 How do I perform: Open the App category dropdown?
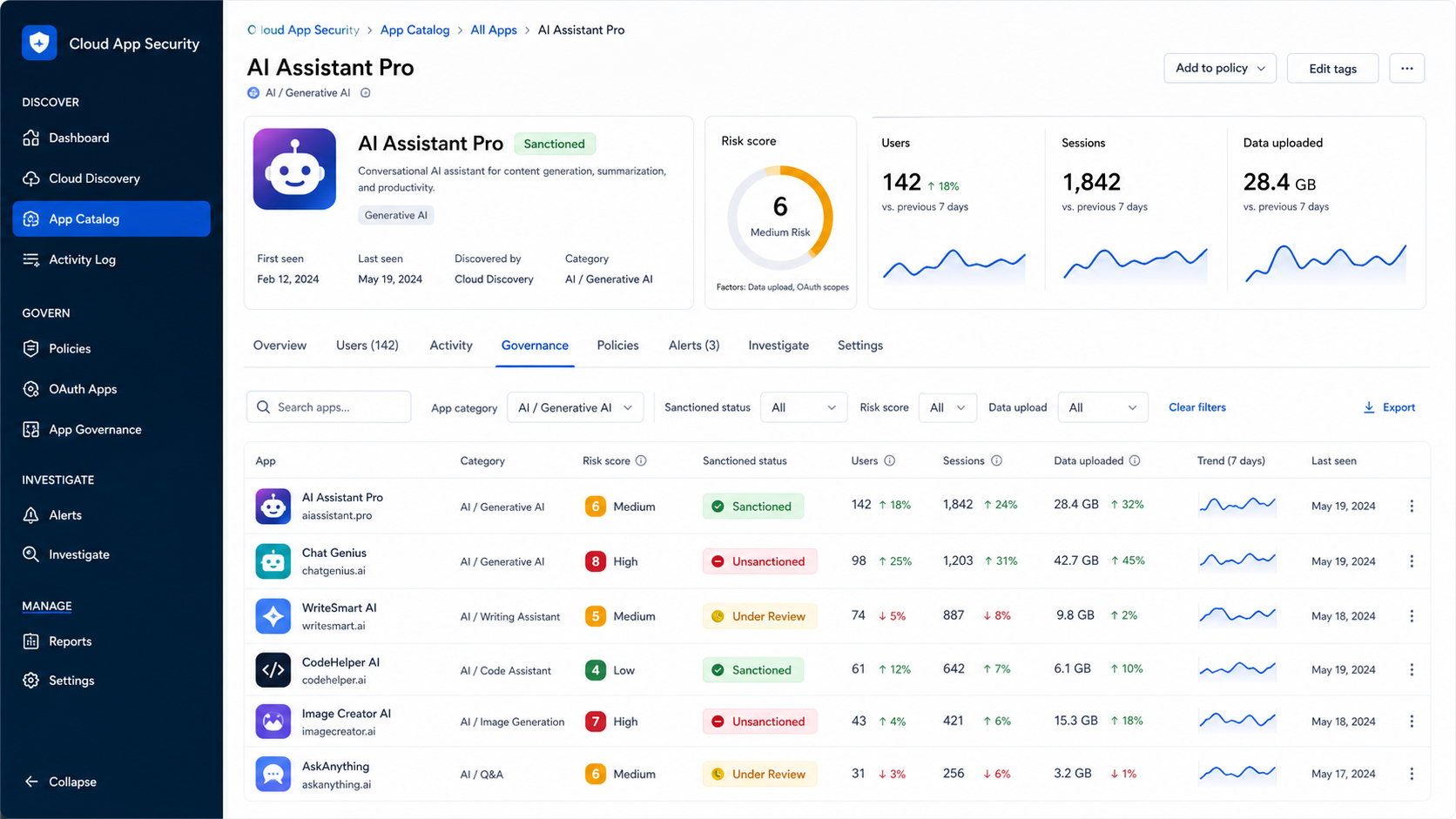click(x=575, y=407)
